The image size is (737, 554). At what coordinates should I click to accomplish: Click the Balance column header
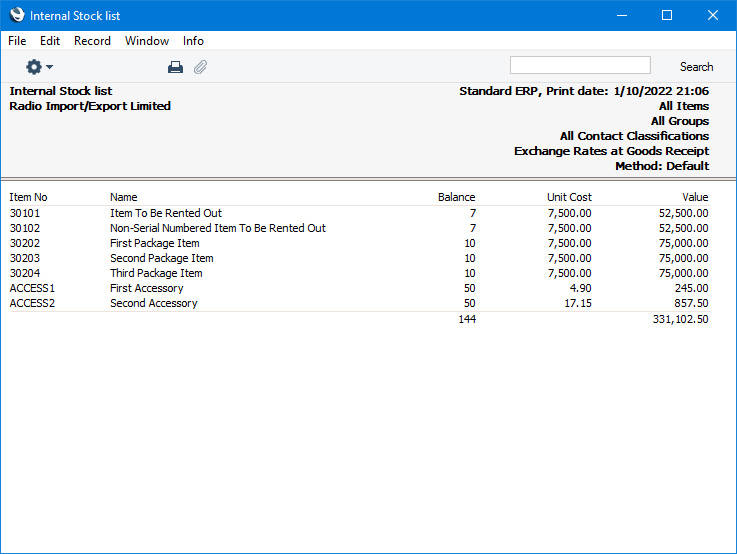coord(456,197)
